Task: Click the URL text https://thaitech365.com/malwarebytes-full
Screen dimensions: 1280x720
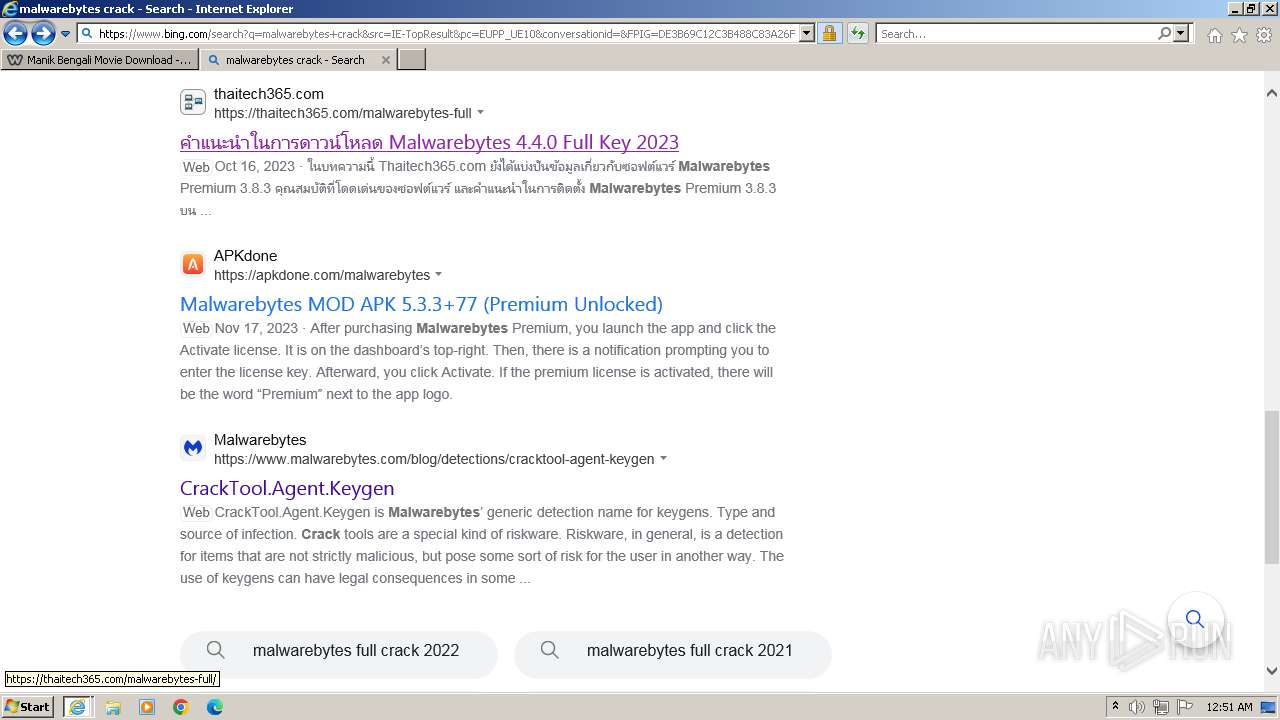Action: point(343,113)
